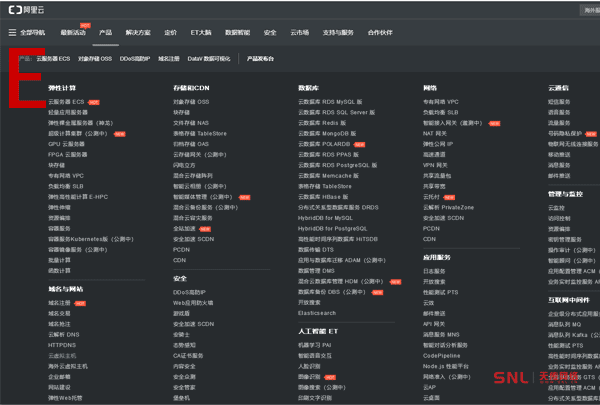Open 云解析 DNS link
Image resolution: width=600 pixels, height=405 pixels.
pyautogui.click(x=64, y=335)
